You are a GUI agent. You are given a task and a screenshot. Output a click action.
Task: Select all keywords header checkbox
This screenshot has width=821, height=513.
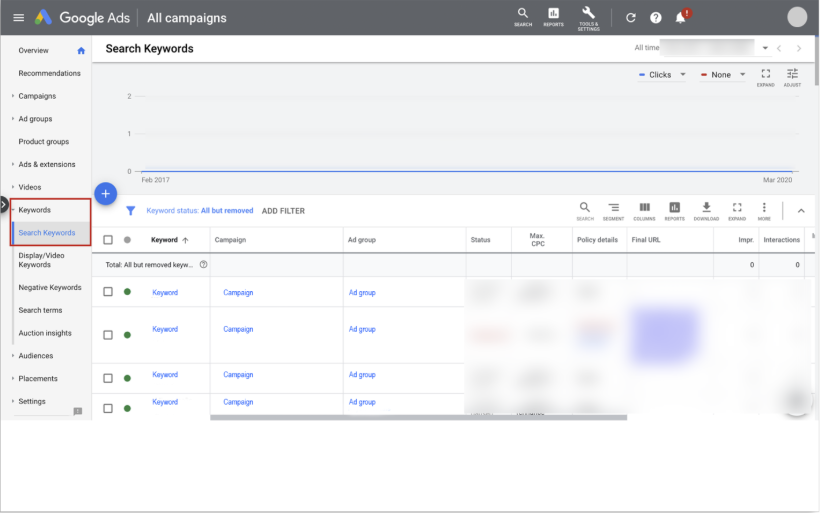[108, 240]
